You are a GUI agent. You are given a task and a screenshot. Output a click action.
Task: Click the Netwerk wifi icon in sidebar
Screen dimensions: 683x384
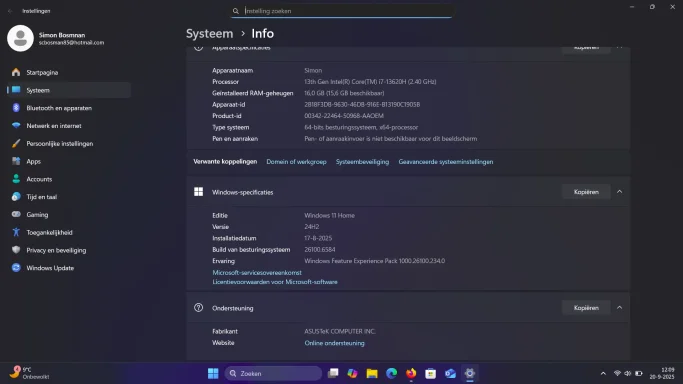16,125
